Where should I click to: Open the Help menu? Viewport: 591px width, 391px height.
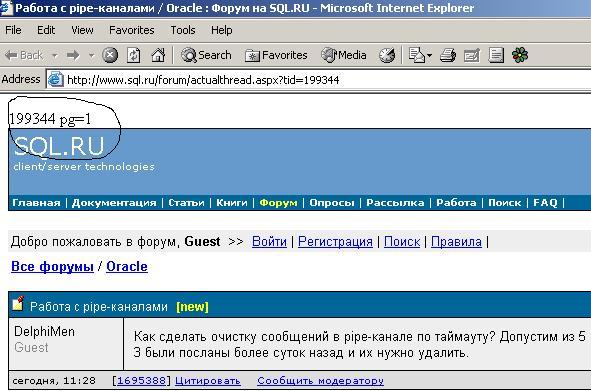[x=222, y=30]
